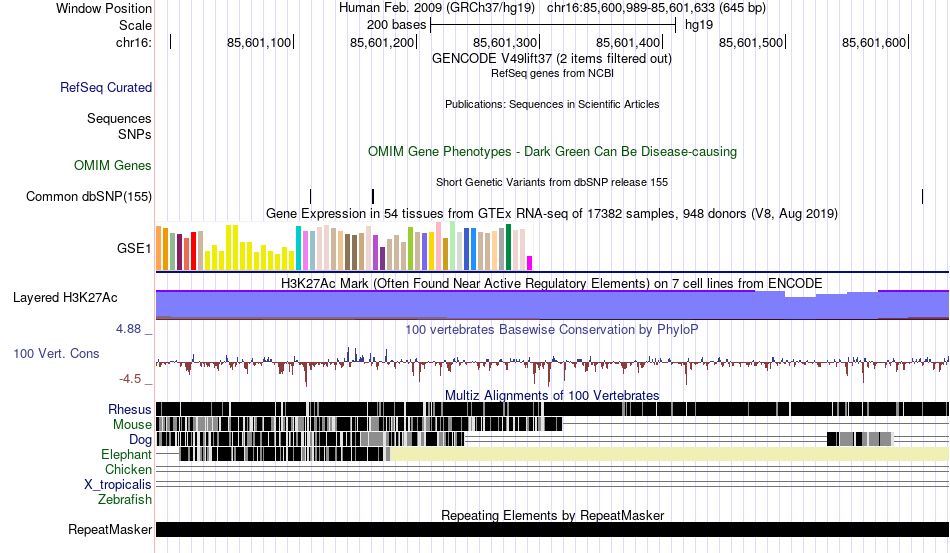Select the Zebrafish alignment label
This screenshot has width=950, height=553.
pos(125,500)
